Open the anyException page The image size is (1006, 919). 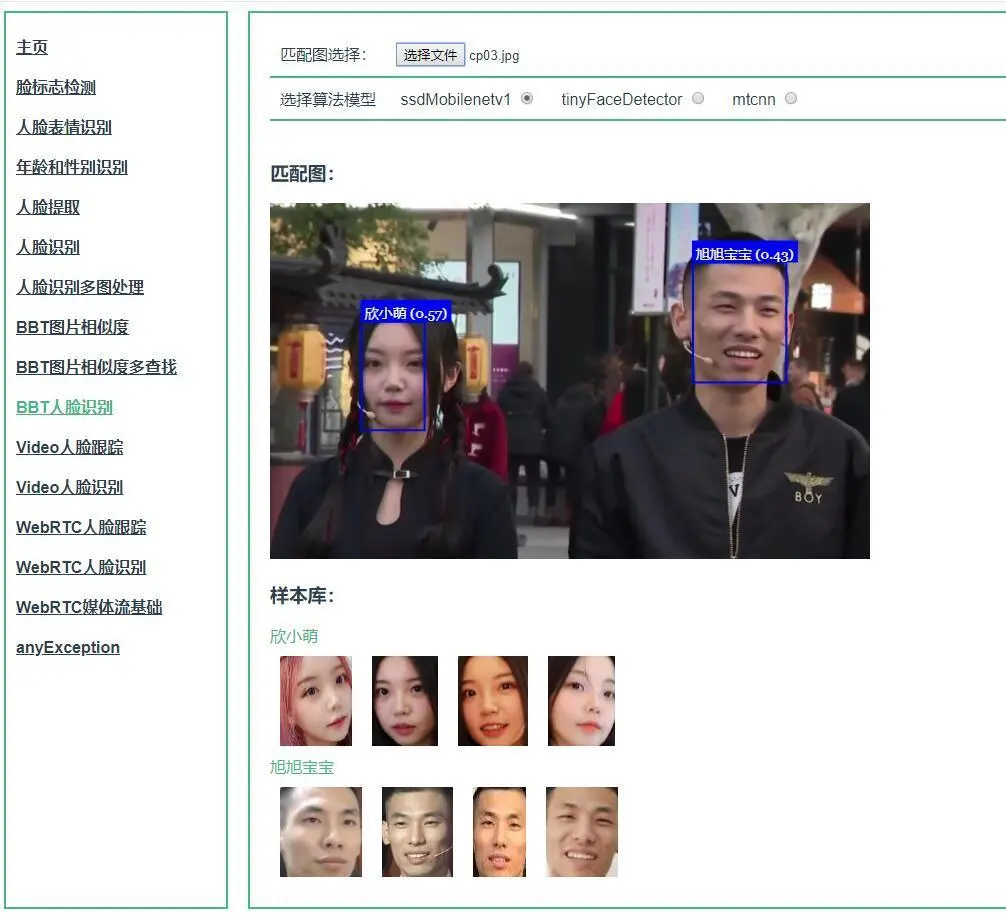pos(67,647)
